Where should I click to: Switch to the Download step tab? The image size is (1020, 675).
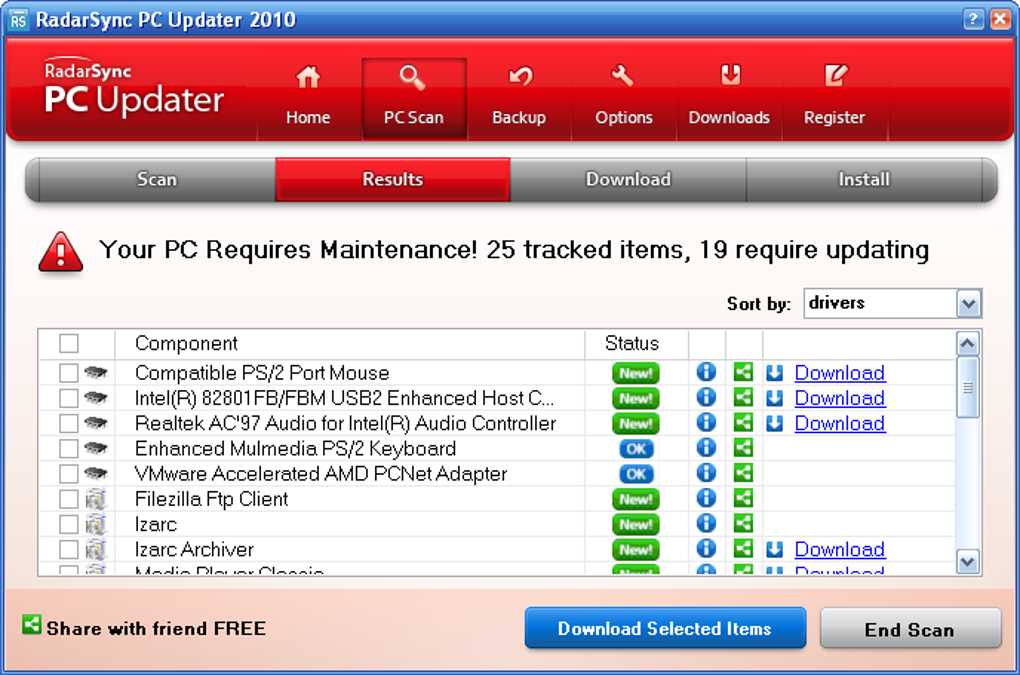628,179
